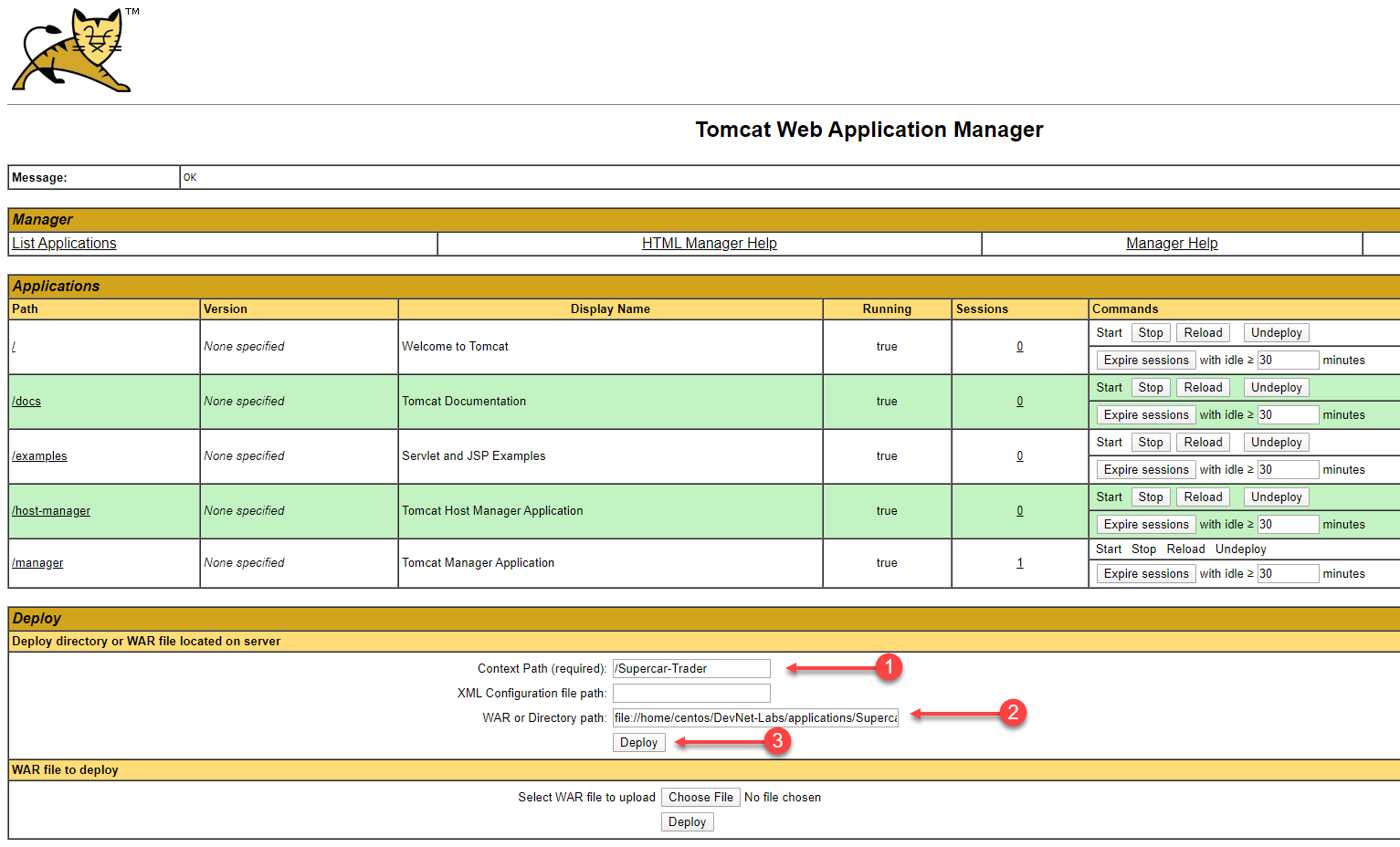The width and height of the screenshot is (1400, 847).
Task: Click the sessions count for /examples
Action: coord(1020,456)
